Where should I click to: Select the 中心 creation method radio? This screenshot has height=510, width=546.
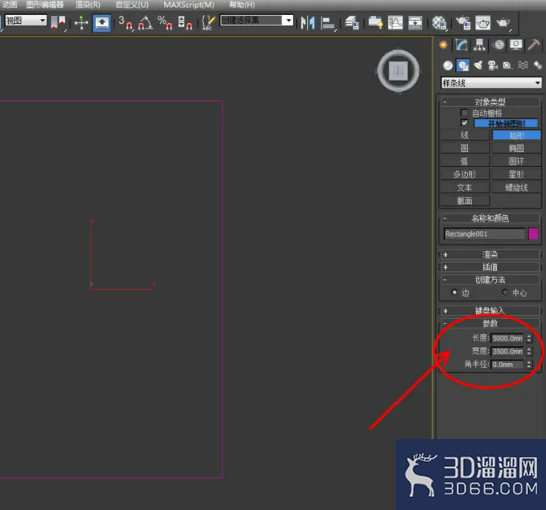coord(505,292)
